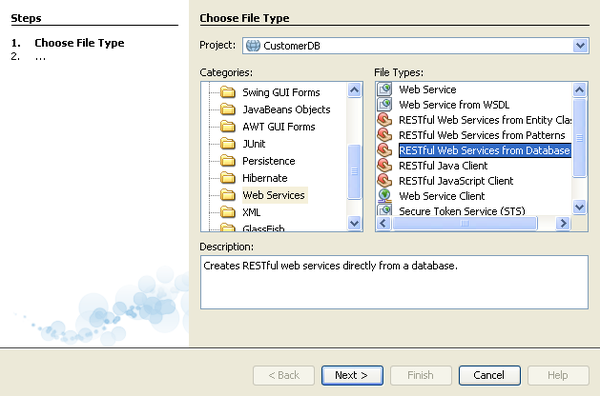Select the GlassFish category
The image size is (600, 396).
click(263, 228)
